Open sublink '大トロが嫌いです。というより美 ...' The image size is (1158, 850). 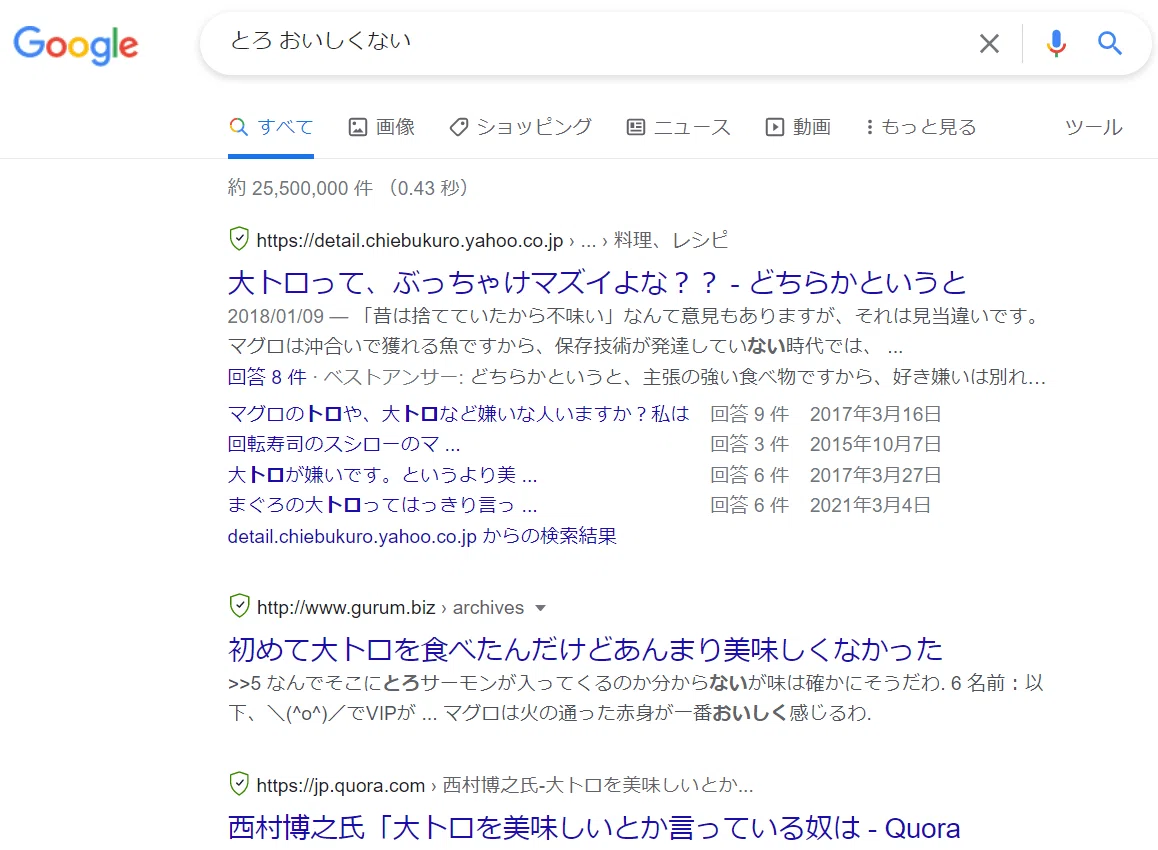(x=382, y=475)
